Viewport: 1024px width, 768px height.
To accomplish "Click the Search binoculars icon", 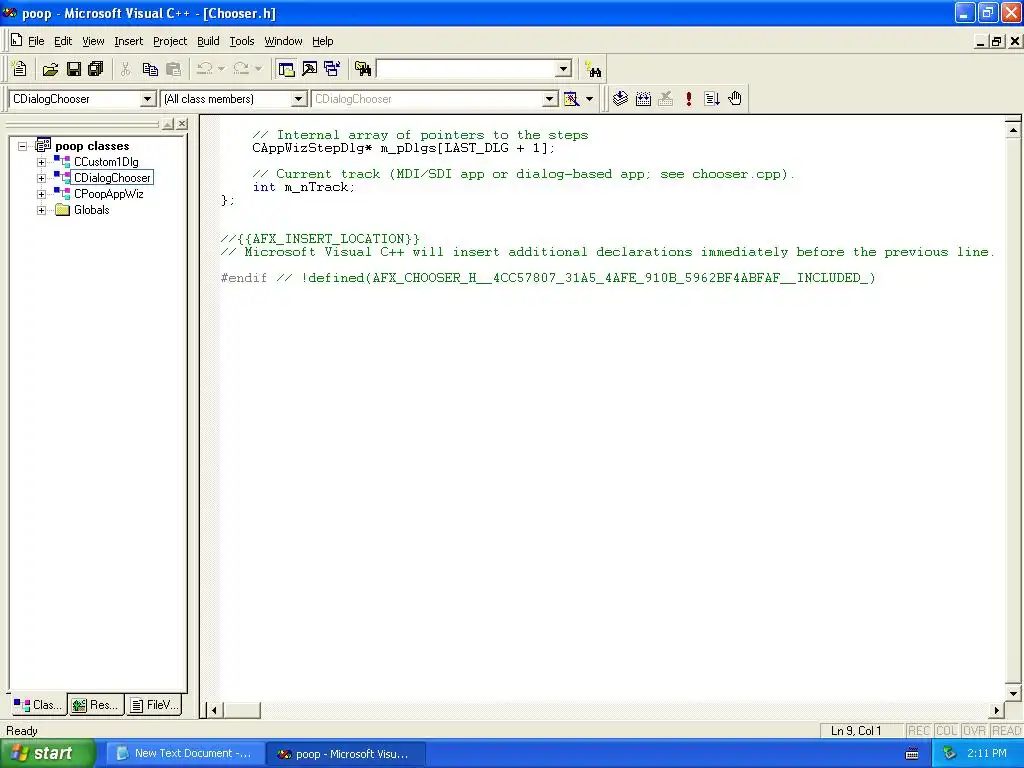I will point(594,69).
